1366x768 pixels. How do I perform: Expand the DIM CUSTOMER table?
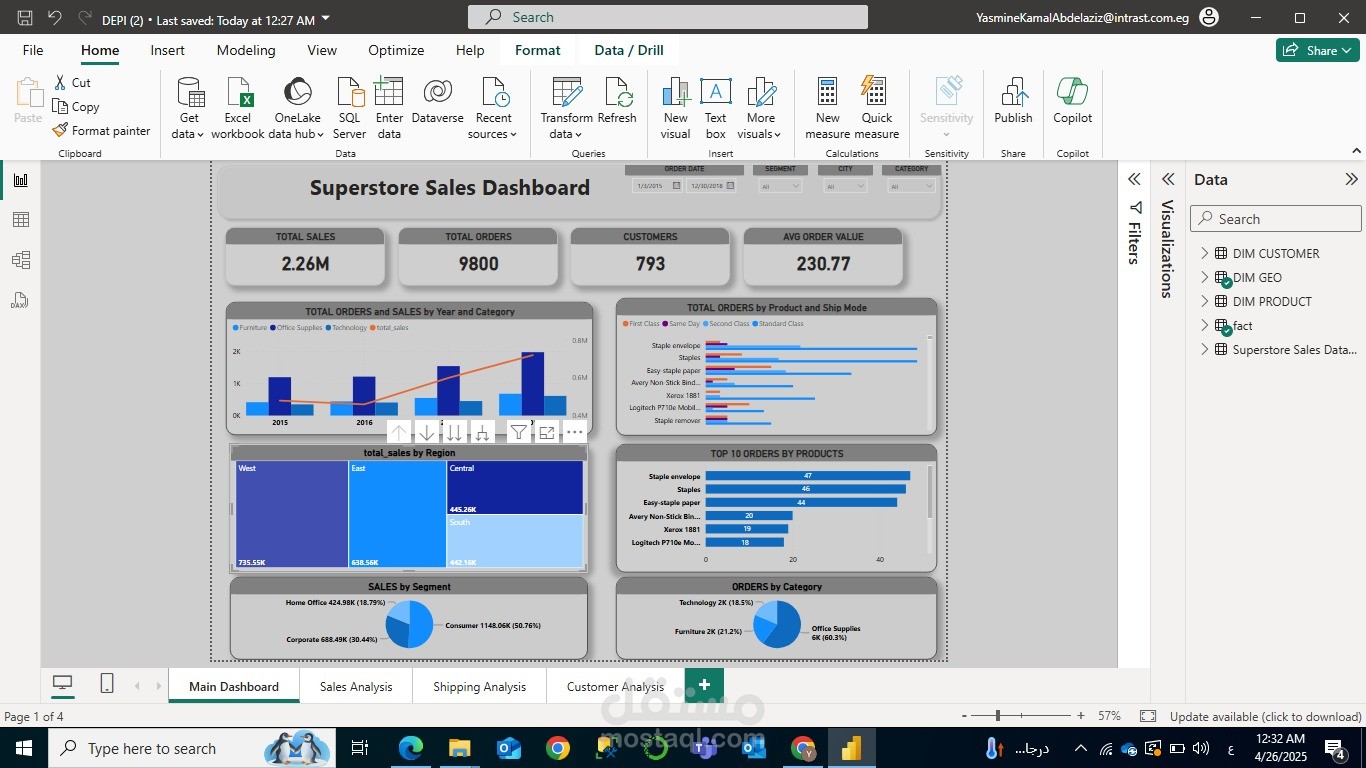click(1204, 253)
